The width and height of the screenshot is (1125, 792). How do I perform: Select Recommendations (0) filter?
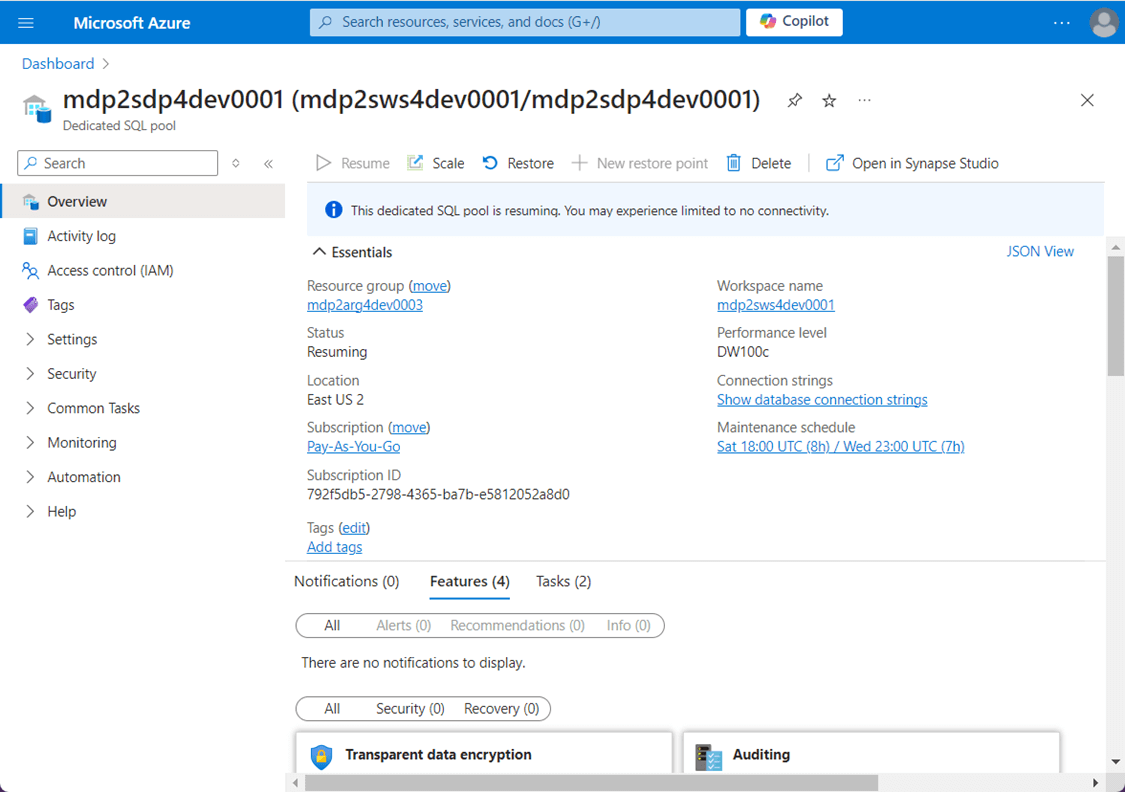click(x=517, y=626)
